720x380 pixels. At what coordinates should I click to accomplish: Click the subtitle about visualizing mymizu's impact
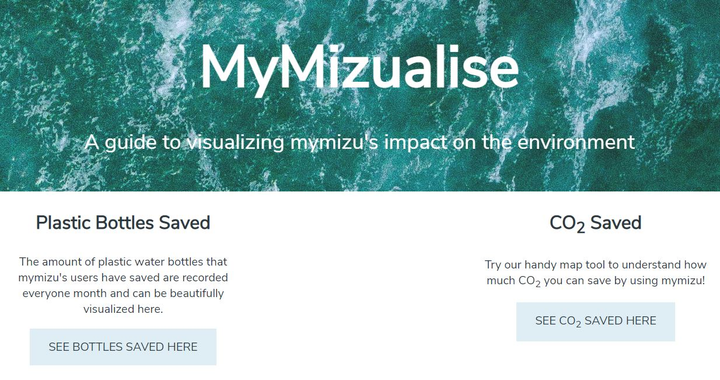[x=360, y=142]
